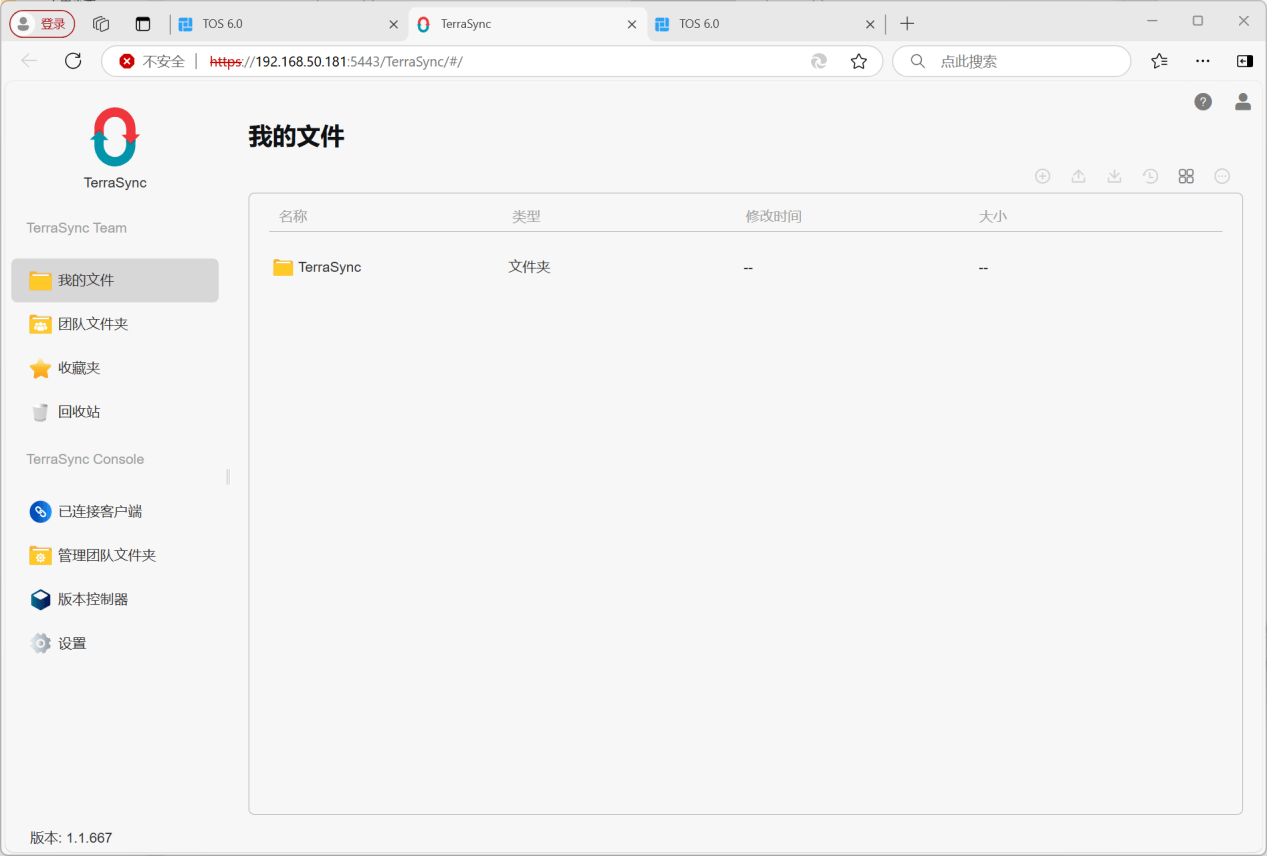Open the browser workspaces icon

click(x=101, y=24)
